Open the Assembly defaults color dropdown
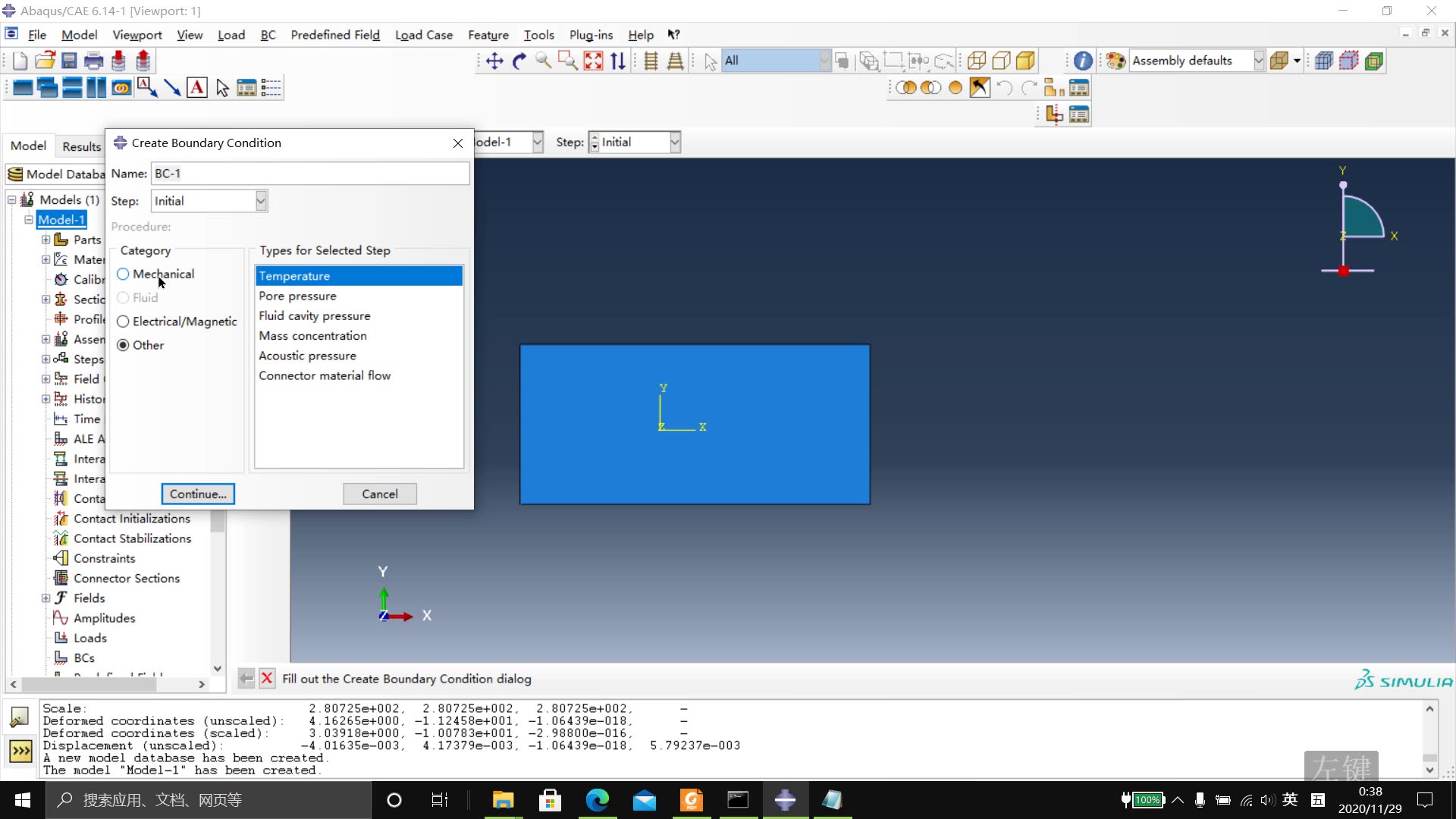 point(1259,61)
